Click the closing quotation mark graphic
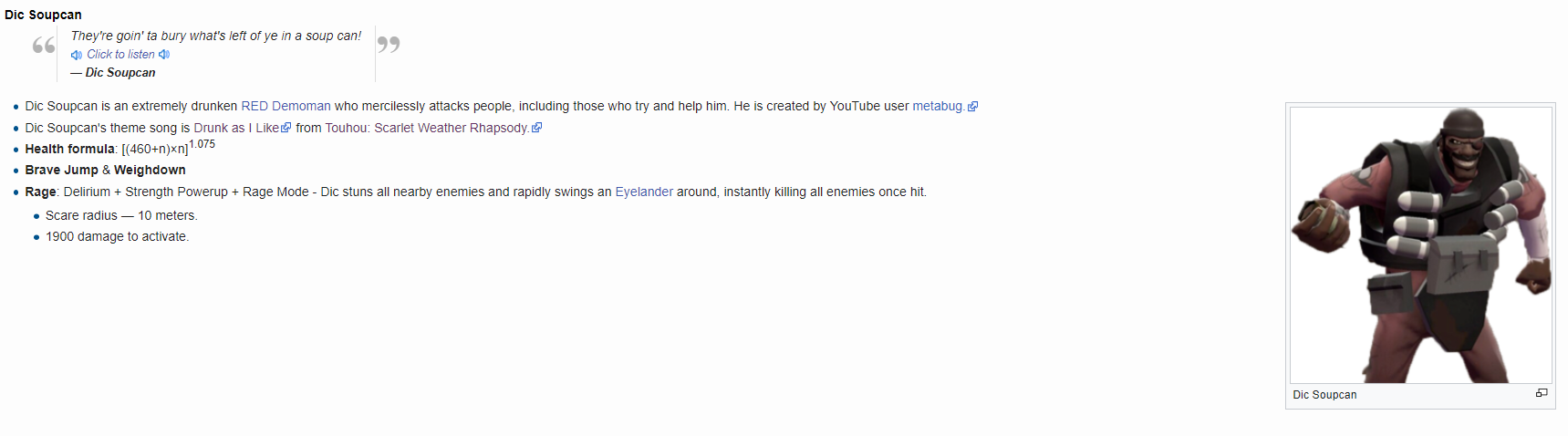This screenshot has width=1568, height=436. [389, 44]
